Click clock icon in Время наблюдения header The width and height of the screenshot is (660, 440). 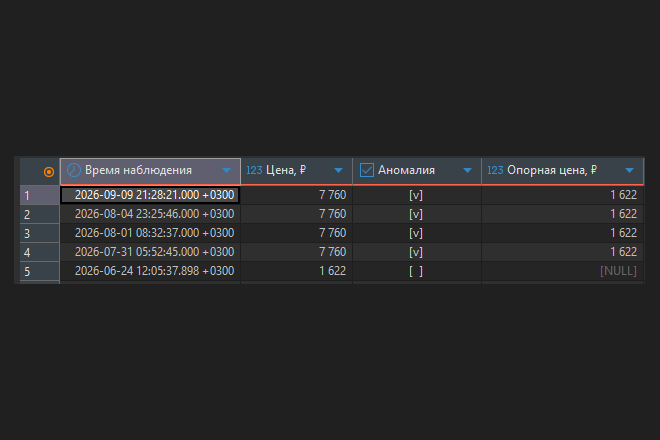74,170
